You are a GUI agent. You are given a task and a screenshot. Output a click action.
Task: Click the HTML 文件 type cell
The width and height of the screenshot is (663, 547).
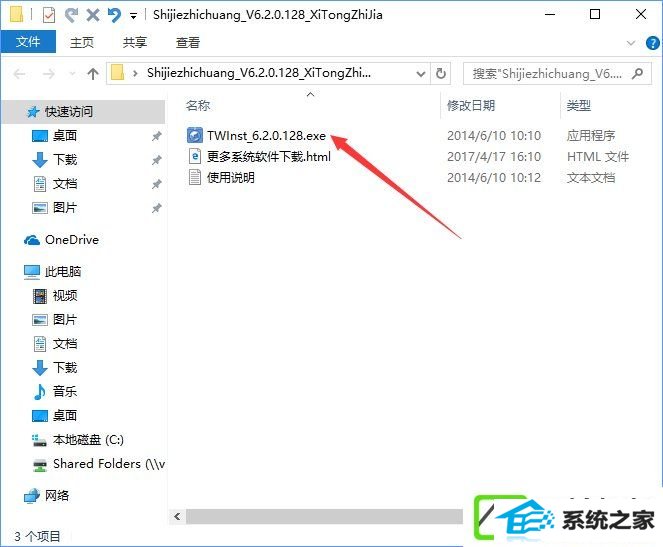point(598,157)
